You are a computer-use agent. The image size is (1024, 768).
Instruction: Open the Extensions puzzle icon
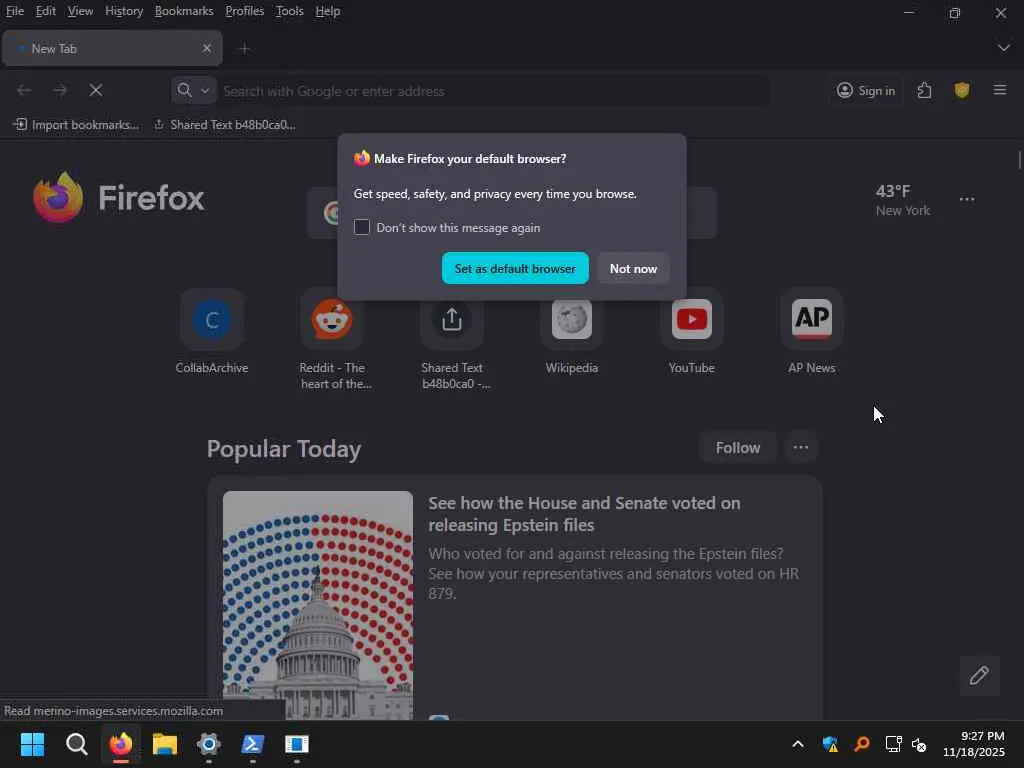925,91
